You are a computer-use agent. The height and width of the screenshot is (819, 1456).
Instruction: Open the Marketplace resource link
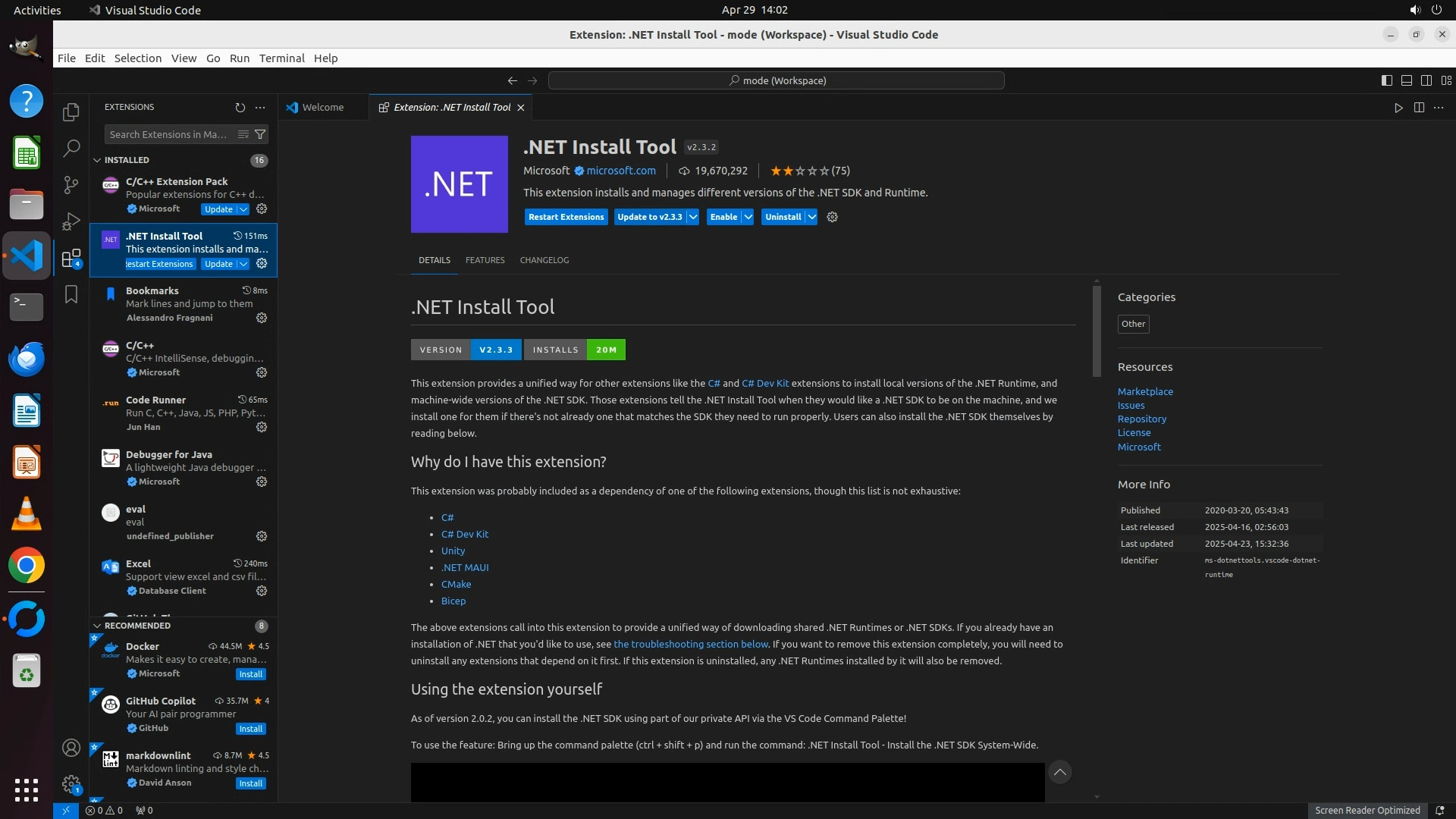(1144, 392)
